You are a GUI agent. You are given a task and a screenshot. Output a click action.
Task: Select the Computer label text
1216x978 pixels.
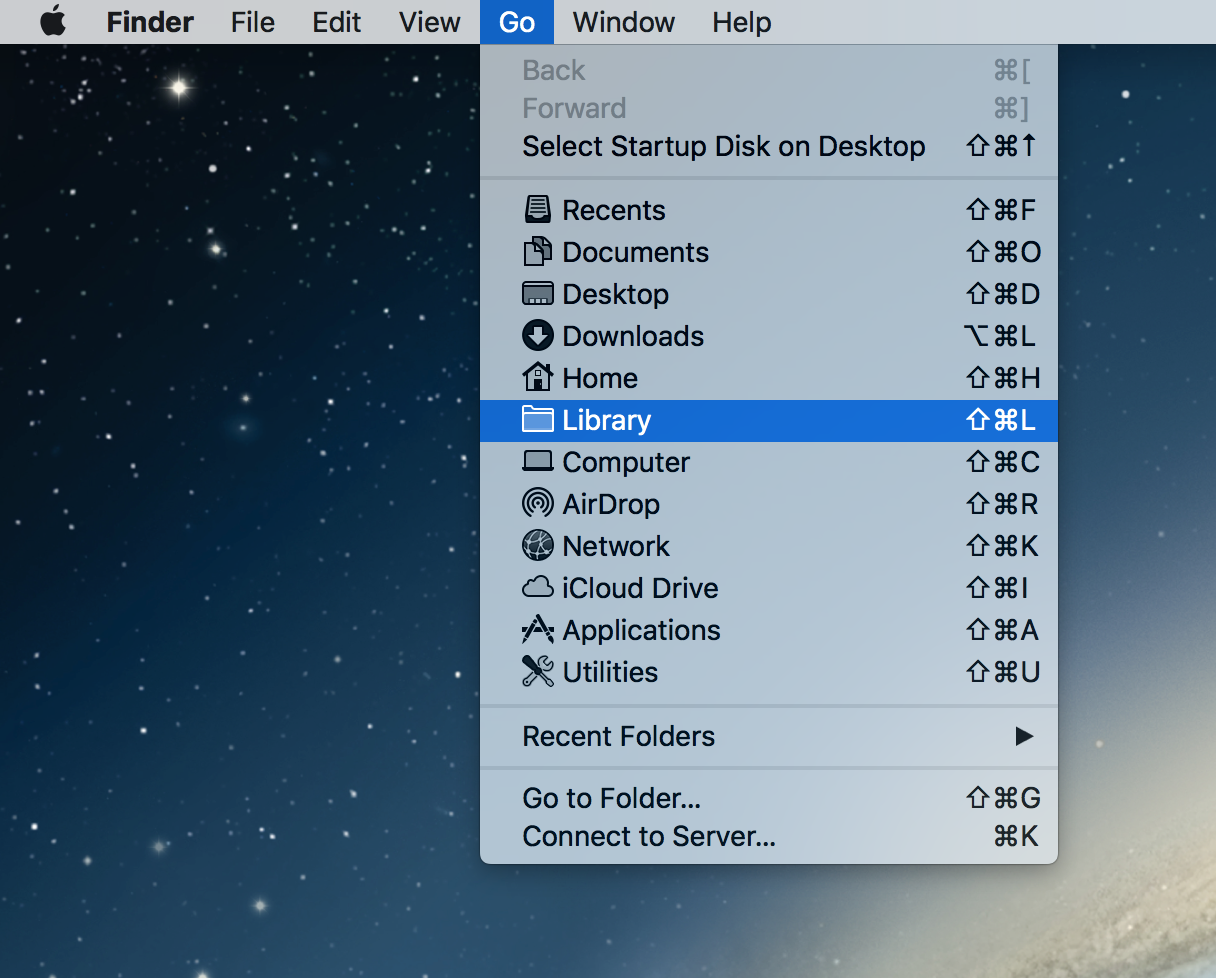[626, 462]
